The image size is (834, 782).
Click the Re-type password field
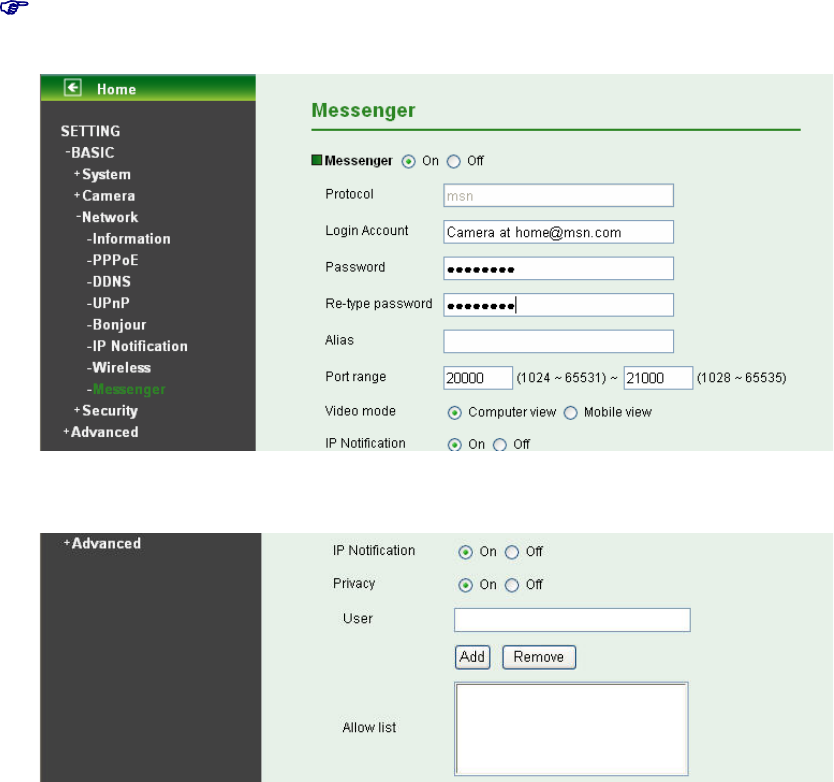558,305
